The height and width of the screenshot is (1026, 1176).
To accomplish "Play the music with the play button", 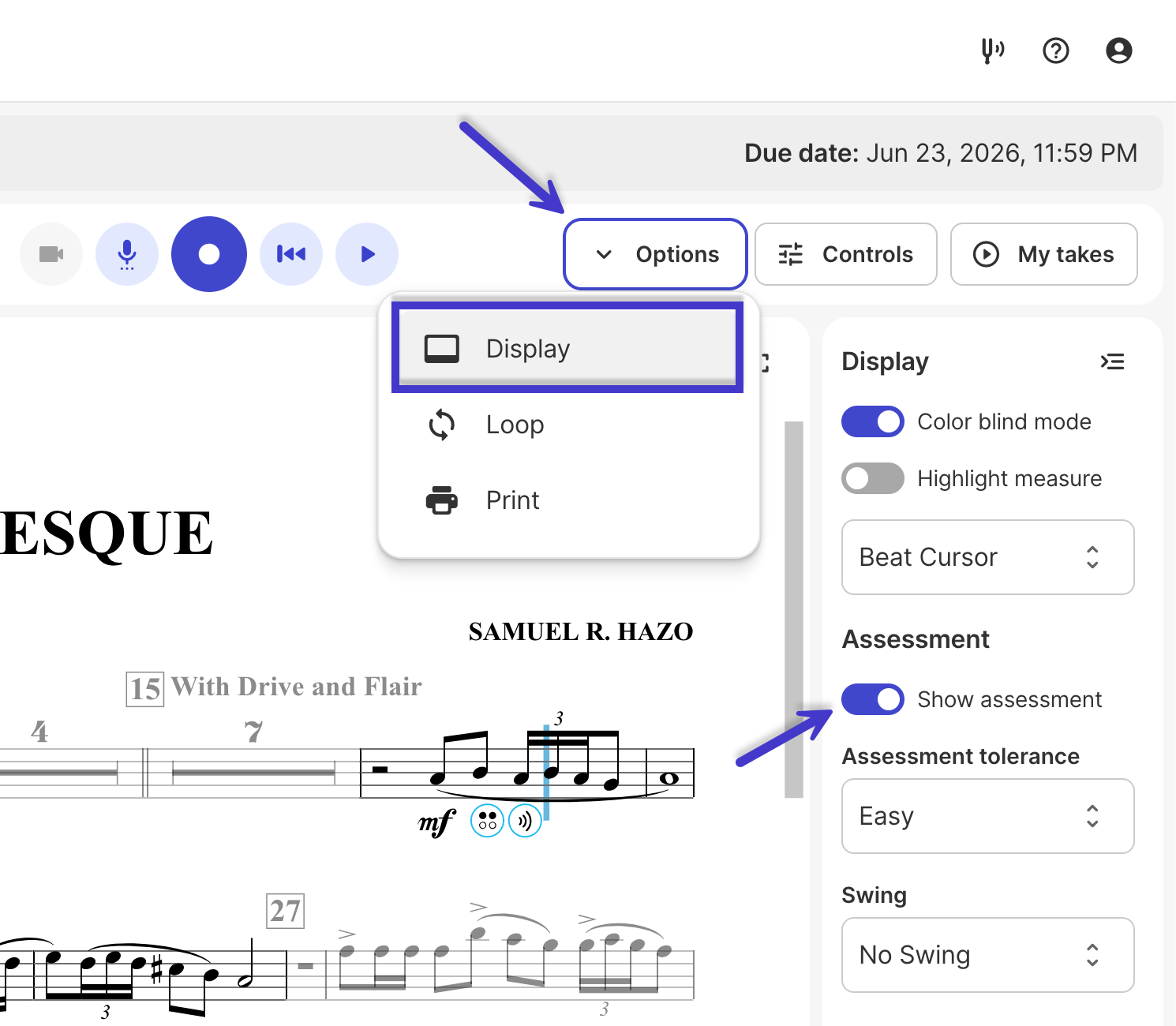I will coord(367,254).
